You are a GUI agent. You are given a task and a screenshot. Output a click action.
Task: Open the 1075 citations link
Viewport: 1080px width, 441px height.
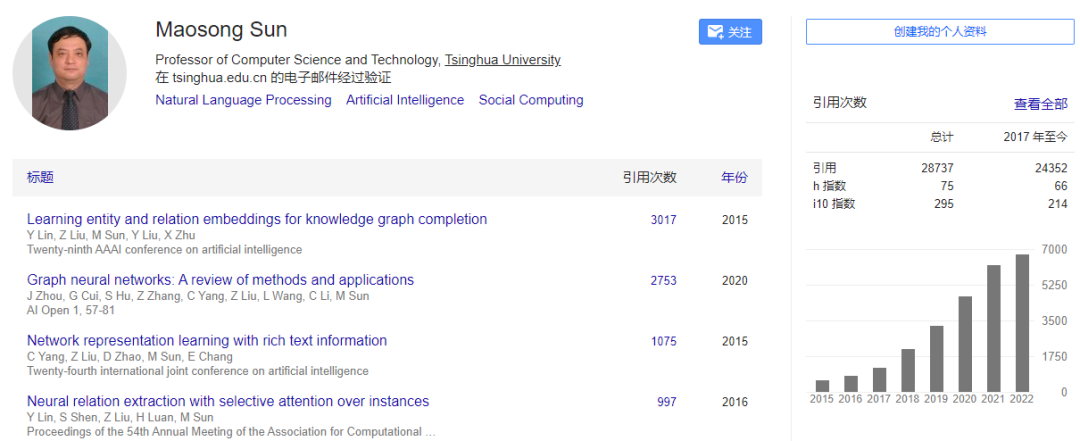[x=663, y=342]
